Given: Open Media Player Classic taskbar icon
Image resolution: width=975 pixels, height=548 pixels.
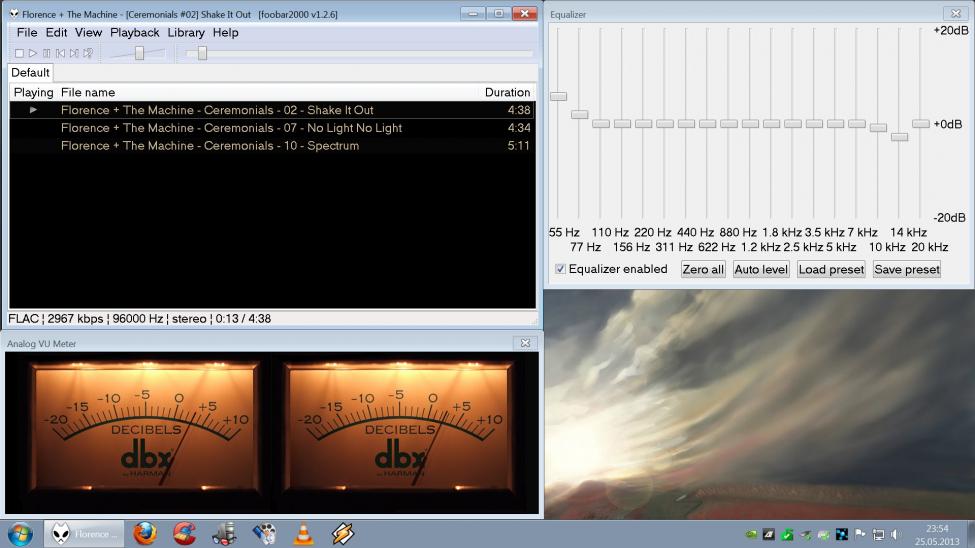Looking at the screenshot, I should pyautogui.click(x=264, y=534).
